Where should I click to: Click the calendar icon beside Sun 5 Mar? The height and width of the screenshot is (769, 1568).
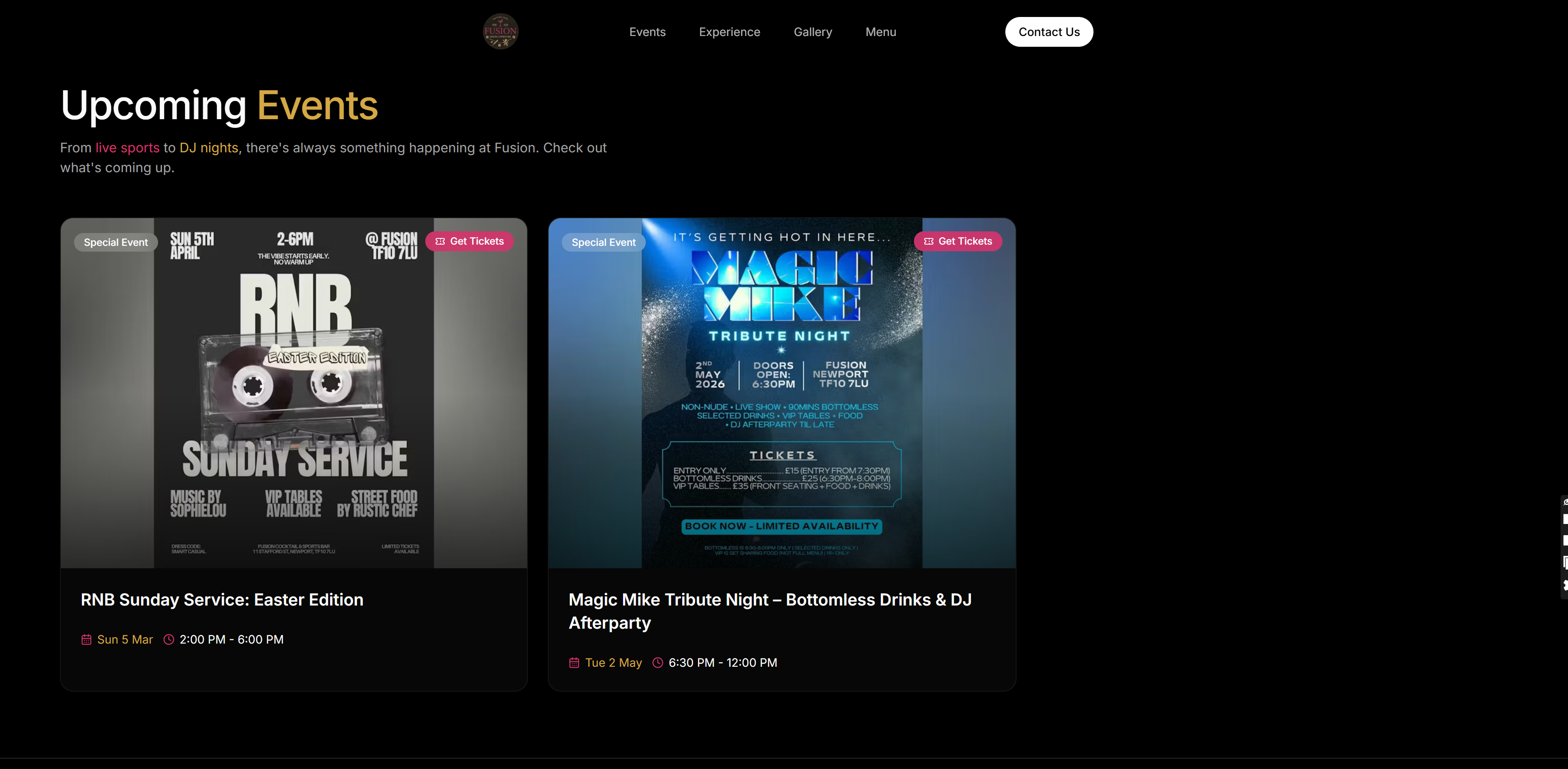[86, 639]
